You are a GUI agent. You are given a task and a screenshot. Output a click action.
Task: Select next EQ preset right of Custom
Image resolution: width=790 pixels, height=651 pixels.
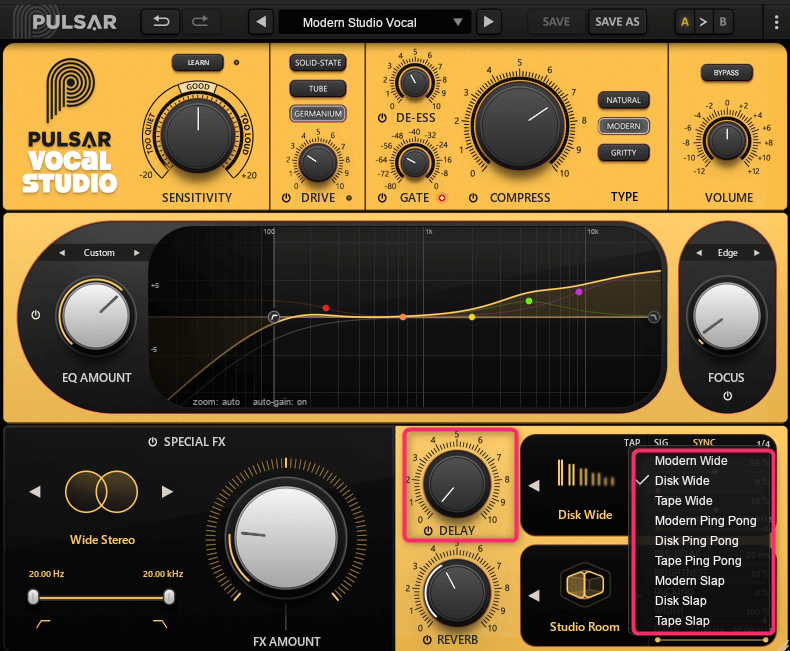[137, 253]
